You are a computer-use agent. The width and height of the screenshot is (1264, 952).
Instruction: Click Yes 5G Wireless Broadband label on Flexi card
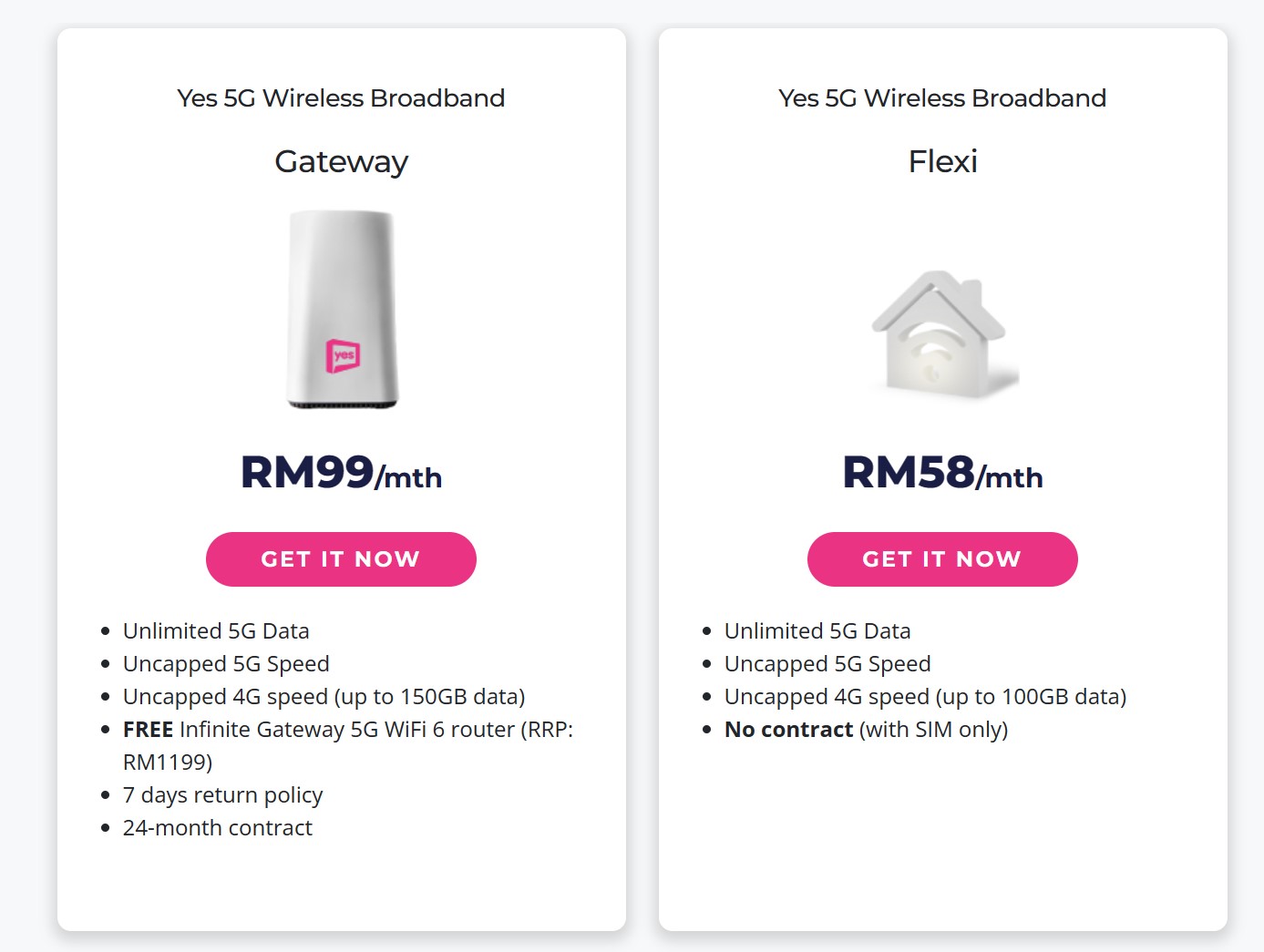942,98
